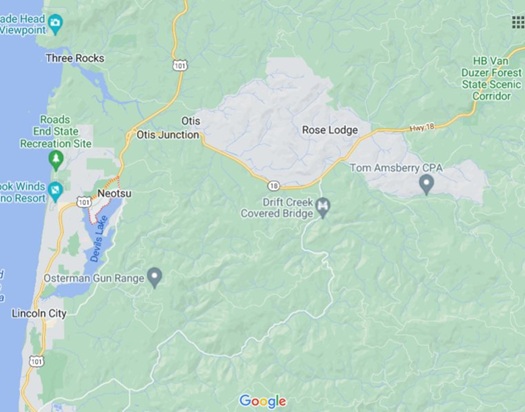Viewport: 525px width, 412px height.
Task: Click the Highway 18 route shield
Action: click(274, 185)
